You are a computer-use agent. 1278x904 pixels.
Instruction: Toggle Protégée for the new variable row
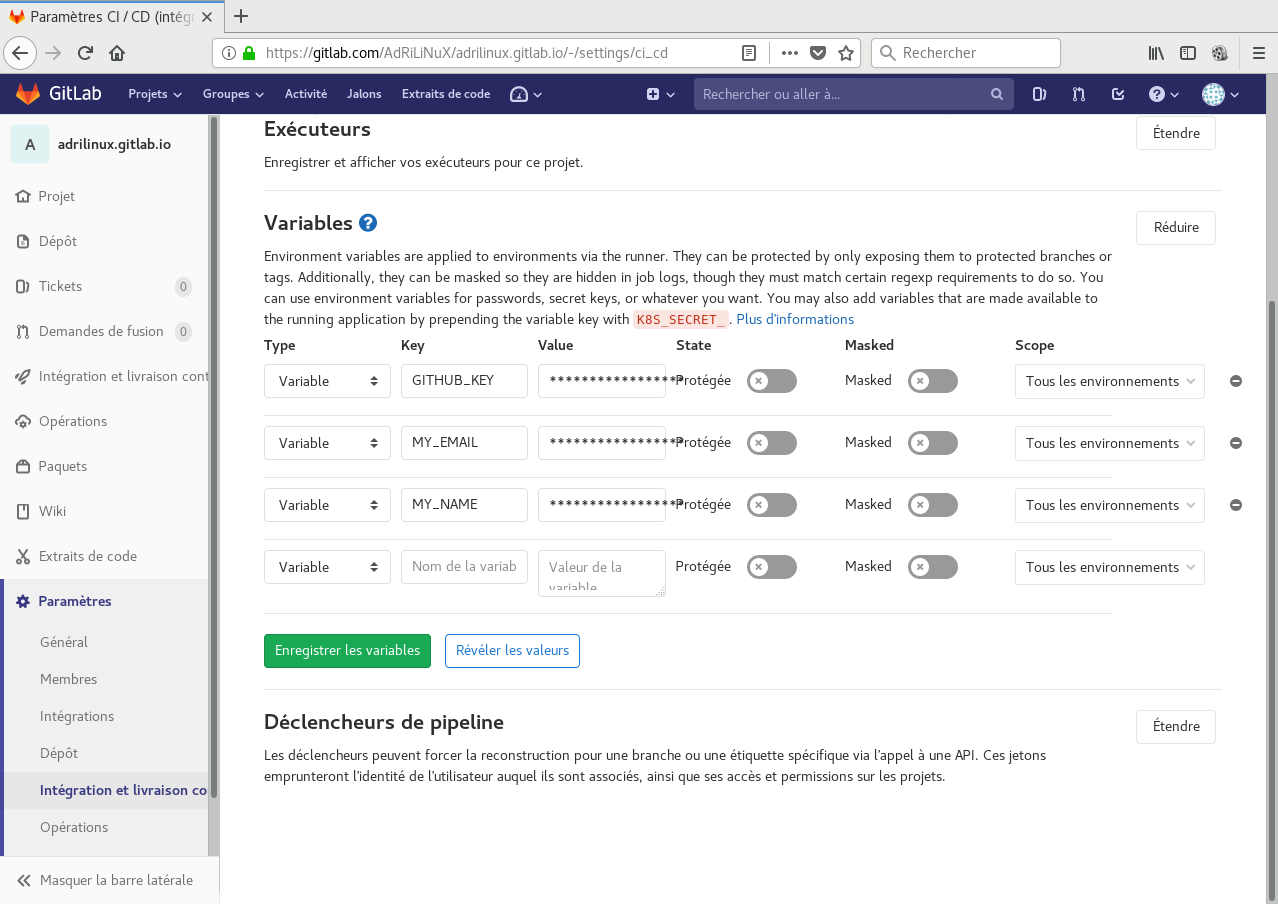coord(772,567)
